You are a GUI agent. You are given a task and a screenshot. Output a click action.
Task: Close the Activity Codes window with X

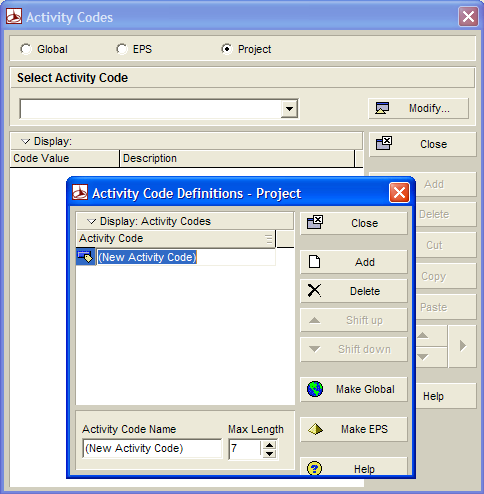[x=468, y=16]
